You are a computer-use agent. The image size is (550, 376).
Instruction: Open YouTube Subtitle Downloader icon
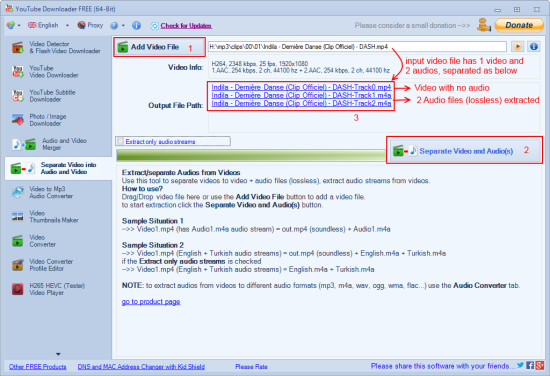[x=18, y=96]
